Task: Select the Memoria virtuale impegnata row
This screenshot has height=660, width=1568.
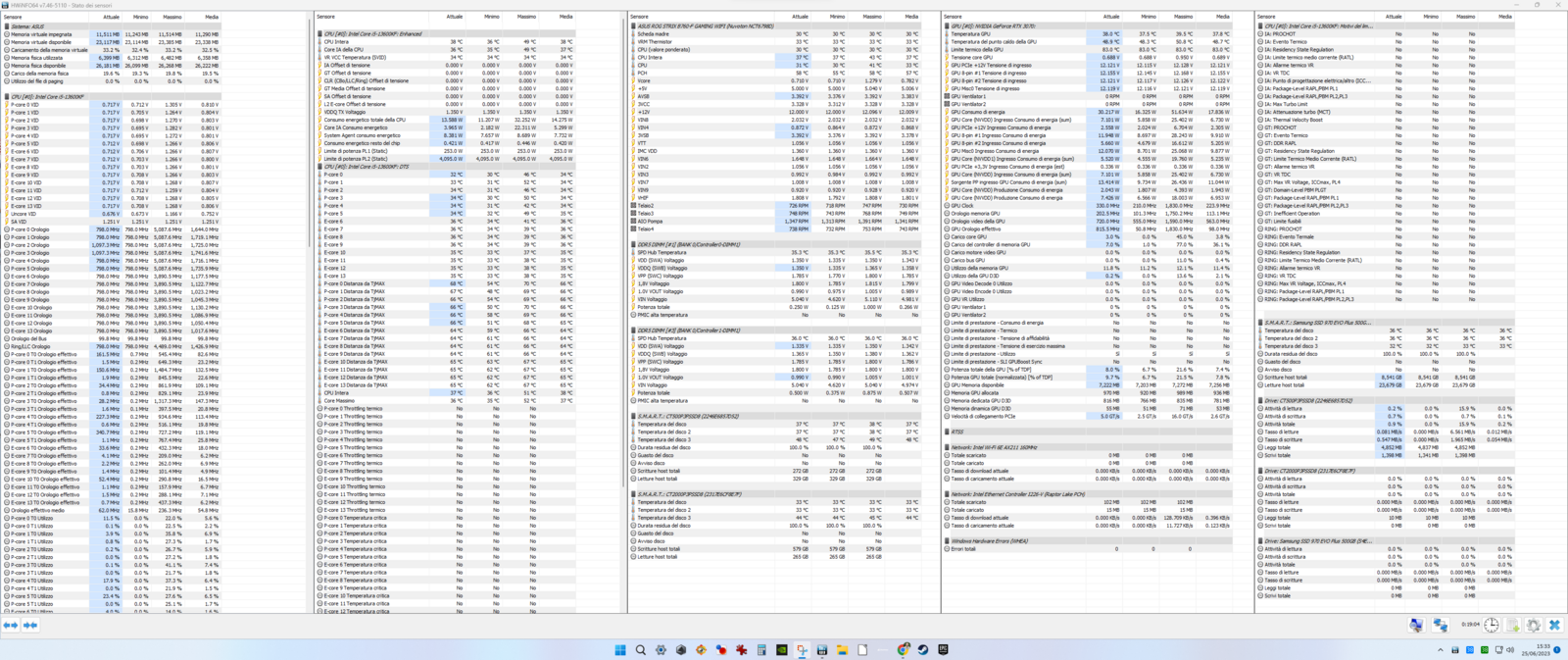Action: point(113,34)
